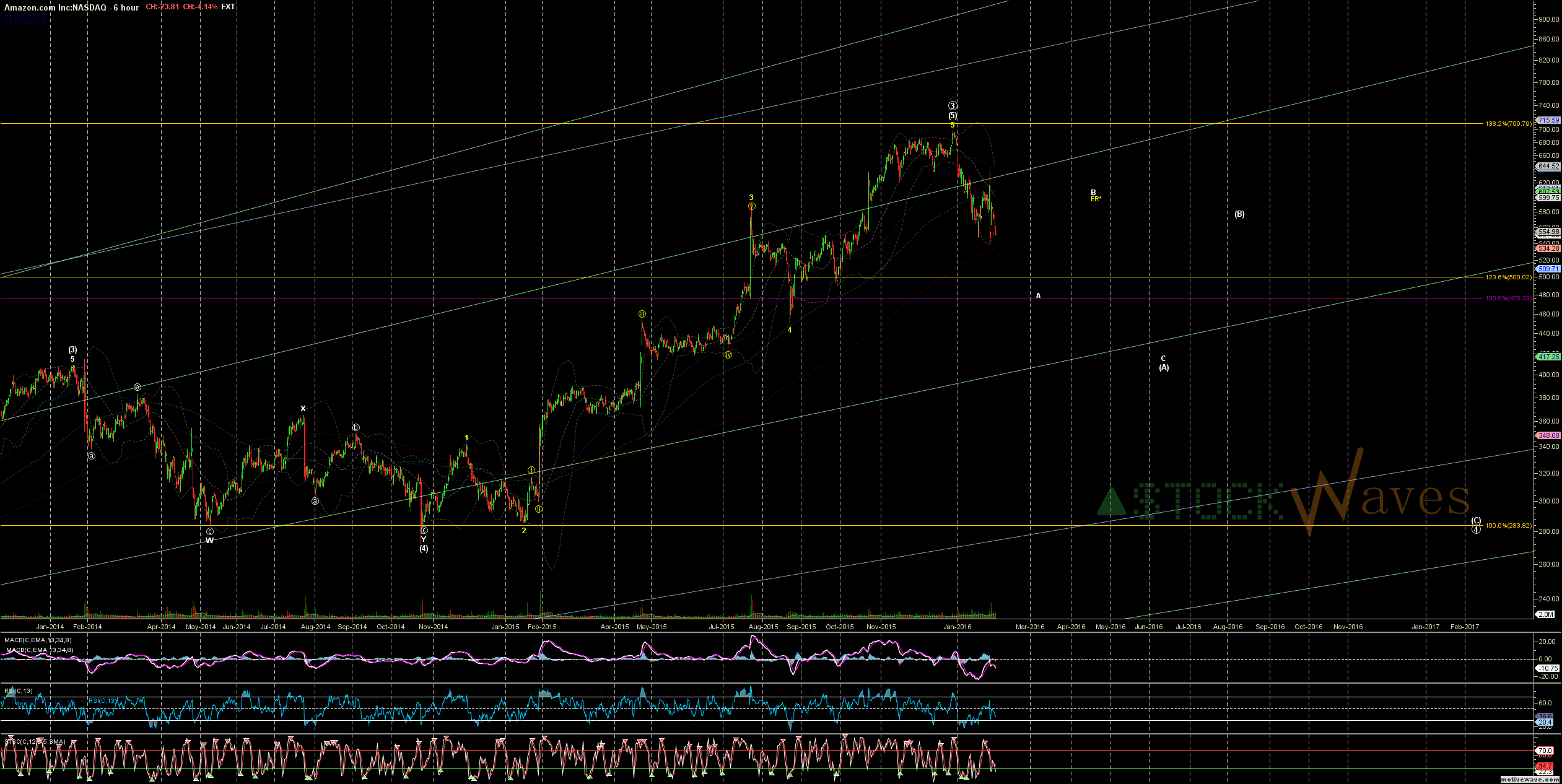Click the yellow ER* earnings marker
Screen dimensions: 1562x784
pyautogui.click(x=1096, y=199)
